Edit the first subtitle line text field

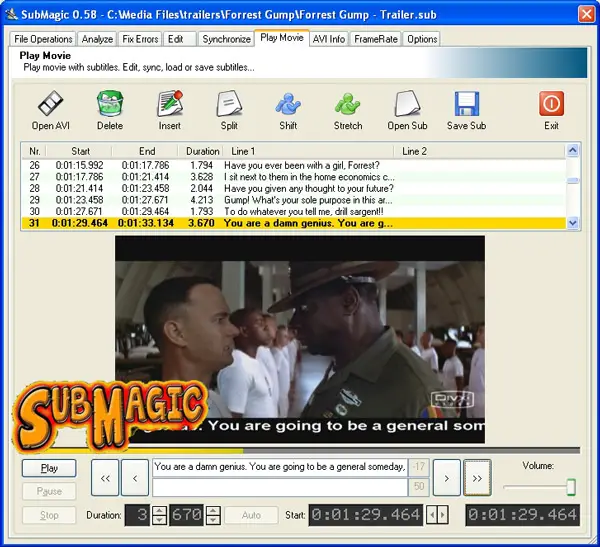(x=280, y=467)
